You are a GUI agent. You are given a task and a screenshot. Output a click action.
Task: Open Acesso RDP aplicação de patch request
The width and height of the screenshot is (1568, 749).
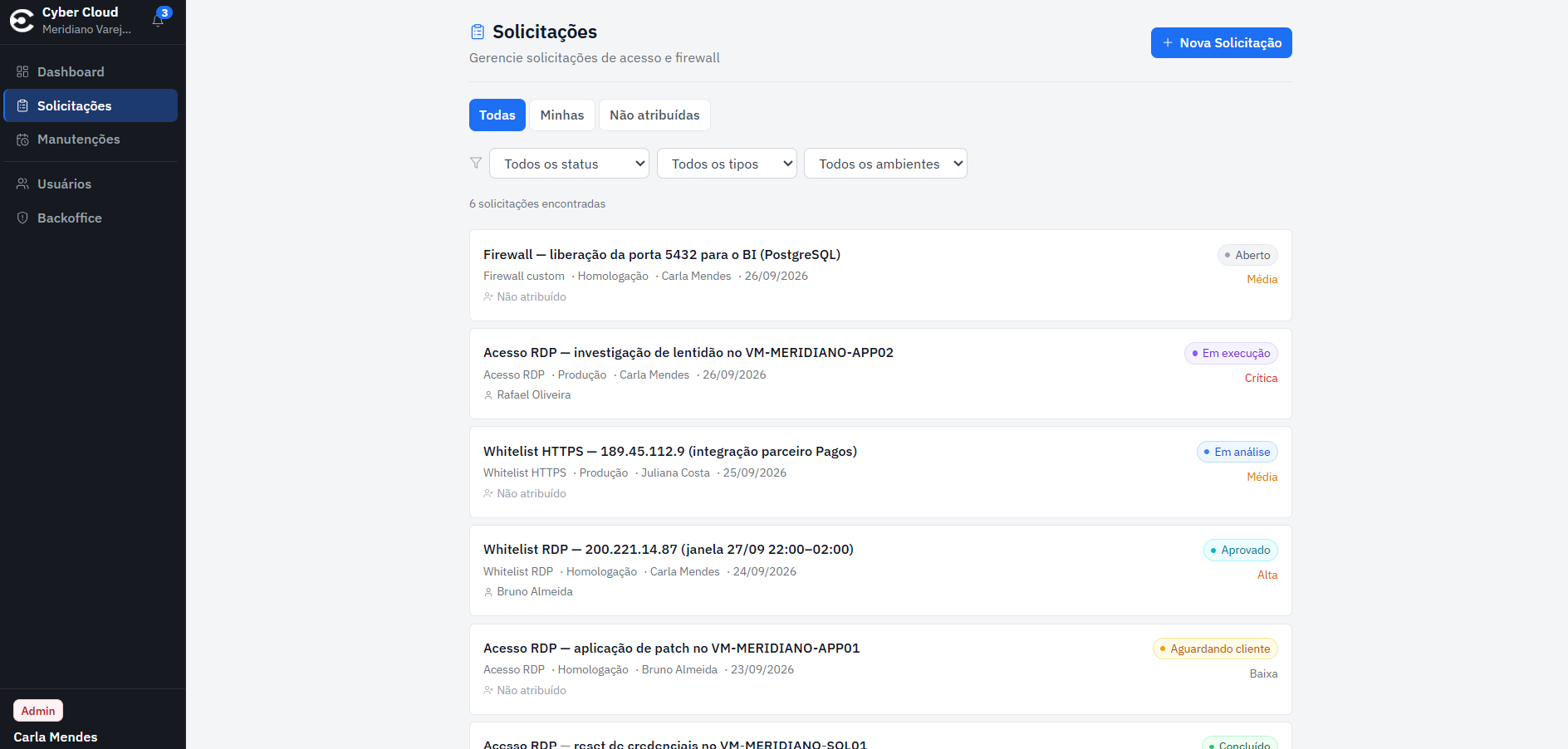(x=880, y=669)
